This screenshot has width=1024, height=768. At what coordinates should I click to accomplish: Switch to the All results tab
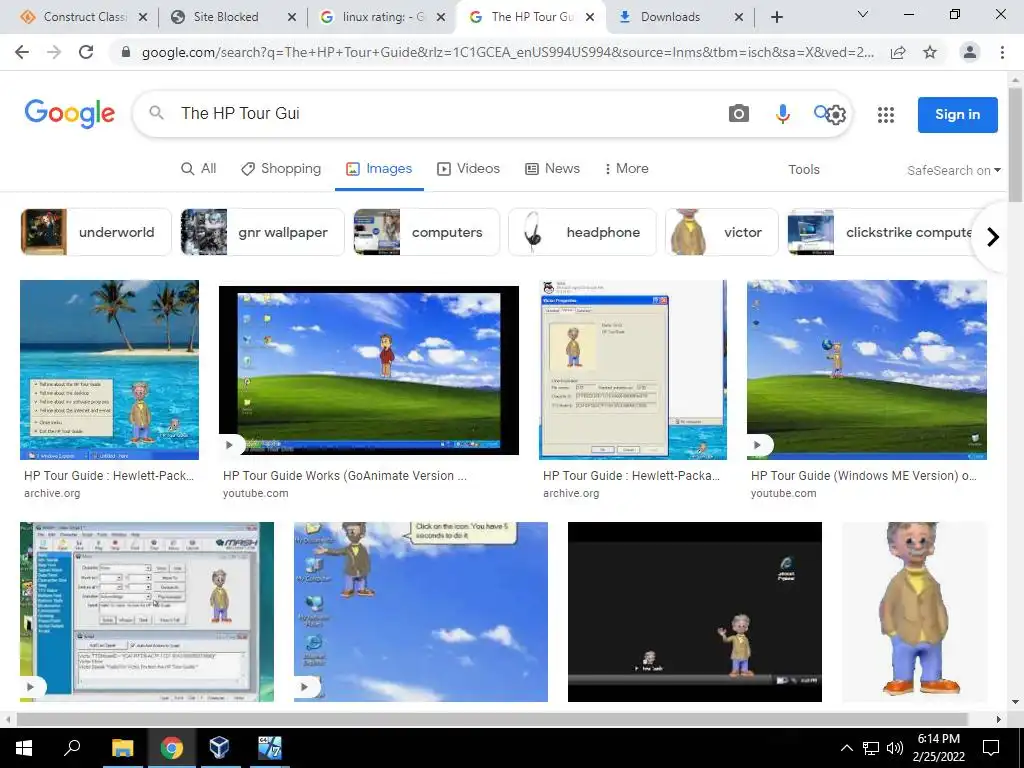click(x=199, y=168)
